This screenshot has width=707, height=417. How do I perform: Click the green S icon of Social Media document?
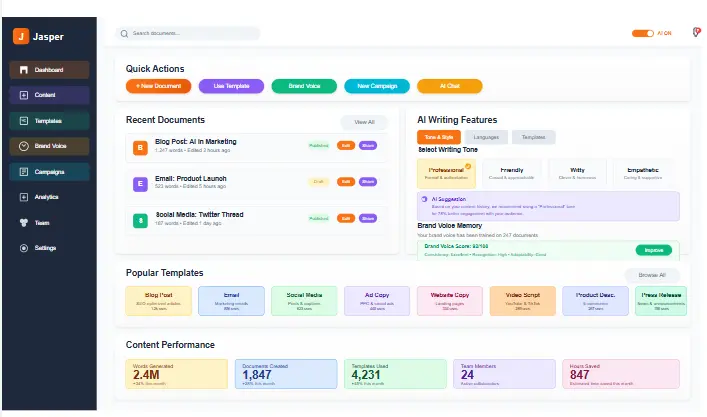click(140, 220)
